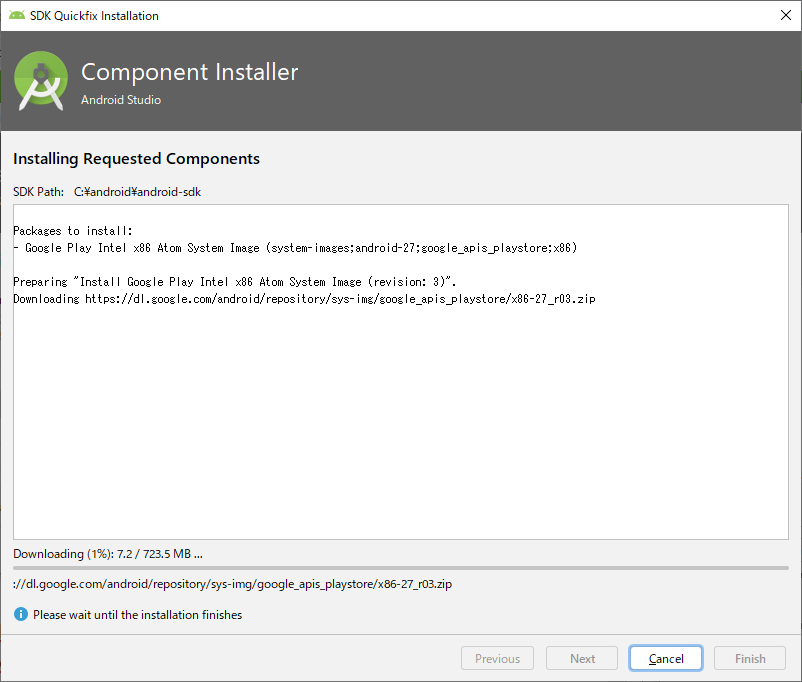
Task: Click inside the installation log text area
Action: coord(400,420)
